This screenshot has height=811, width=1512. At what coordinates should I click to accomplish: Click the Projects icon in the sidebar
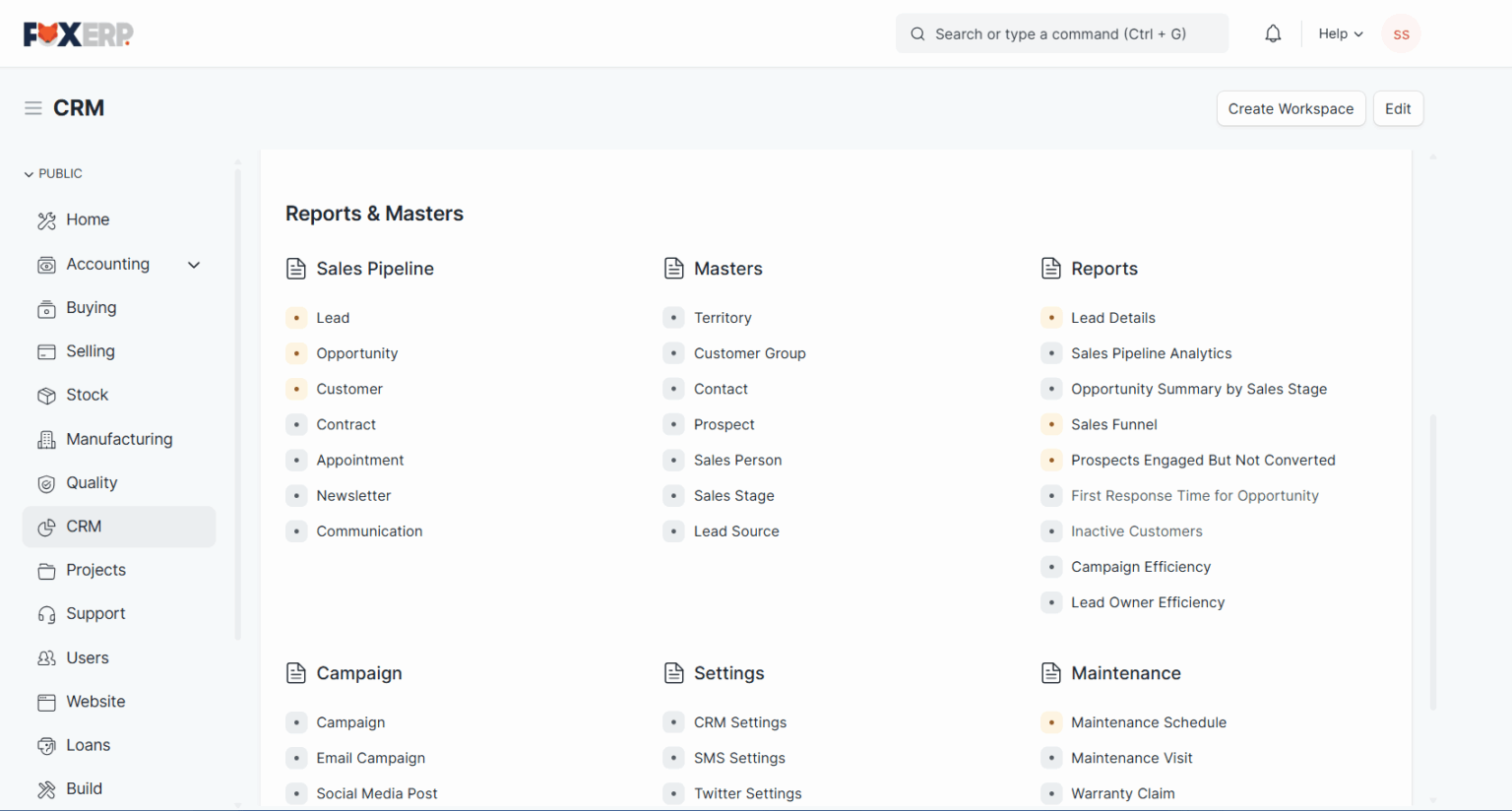46,570
